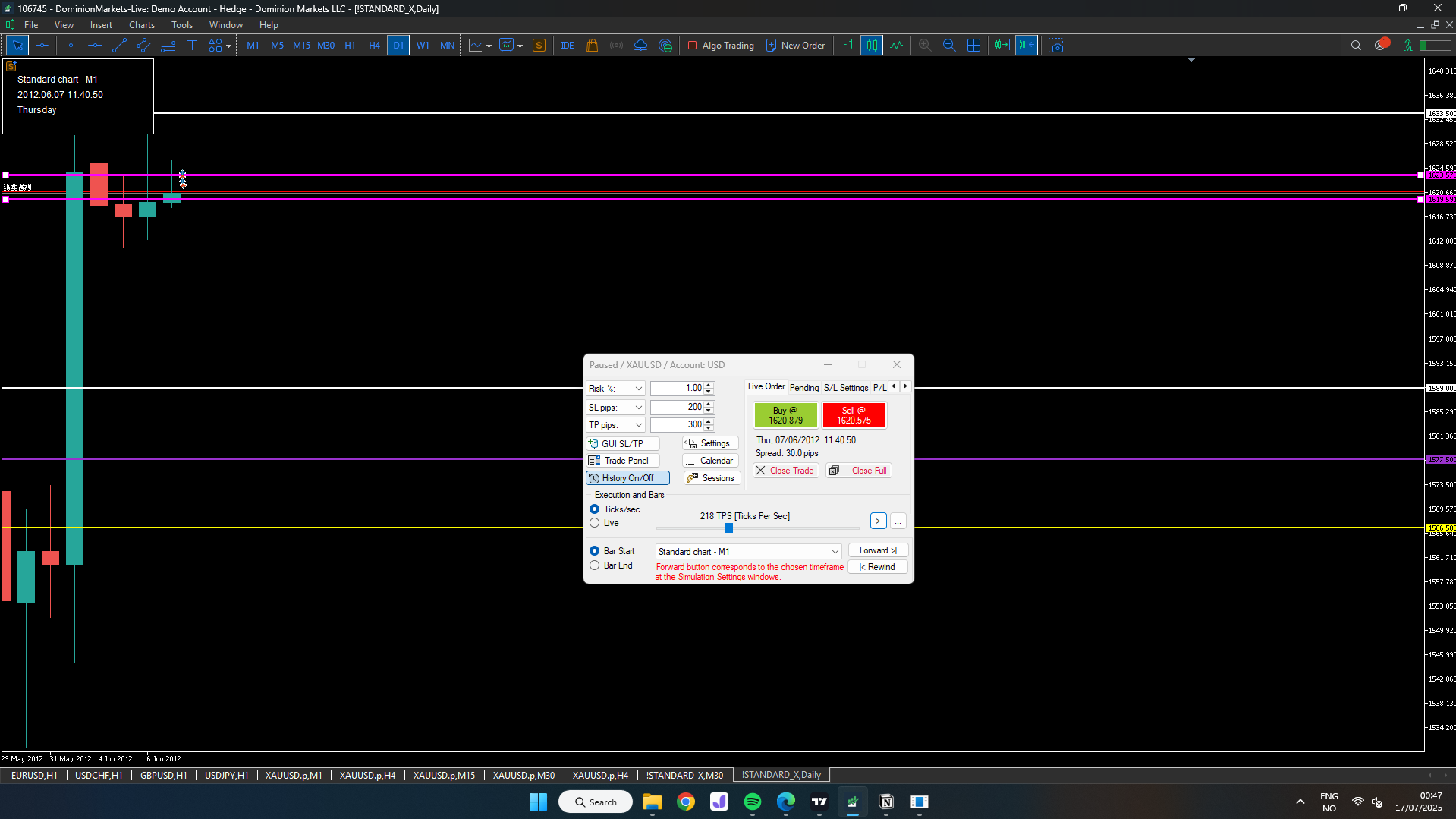
Task: Open the Charts menu
Action: (x=142, y=25)
